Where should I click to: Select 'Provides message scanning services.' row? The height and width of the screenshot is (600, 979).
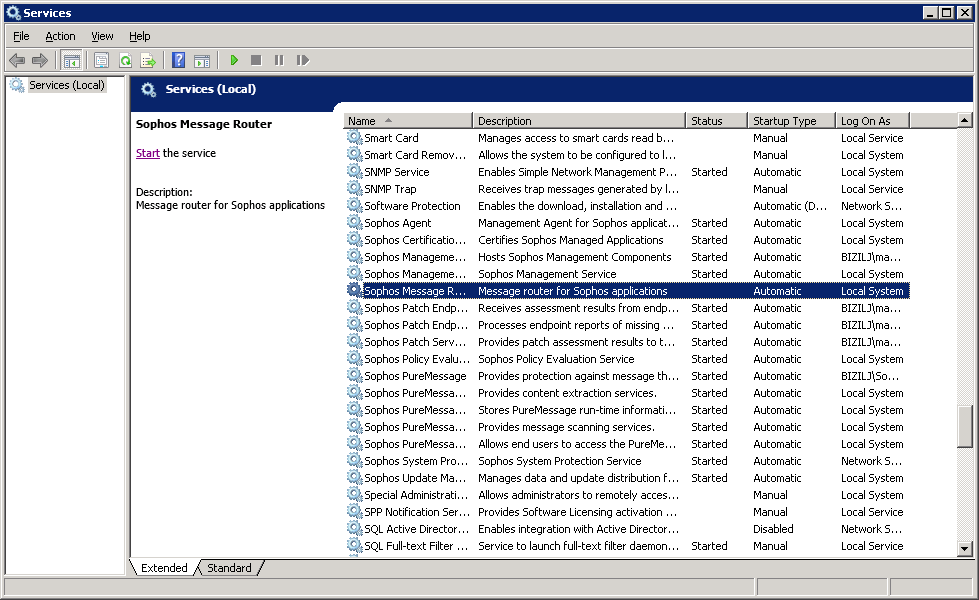coord(627,426)
